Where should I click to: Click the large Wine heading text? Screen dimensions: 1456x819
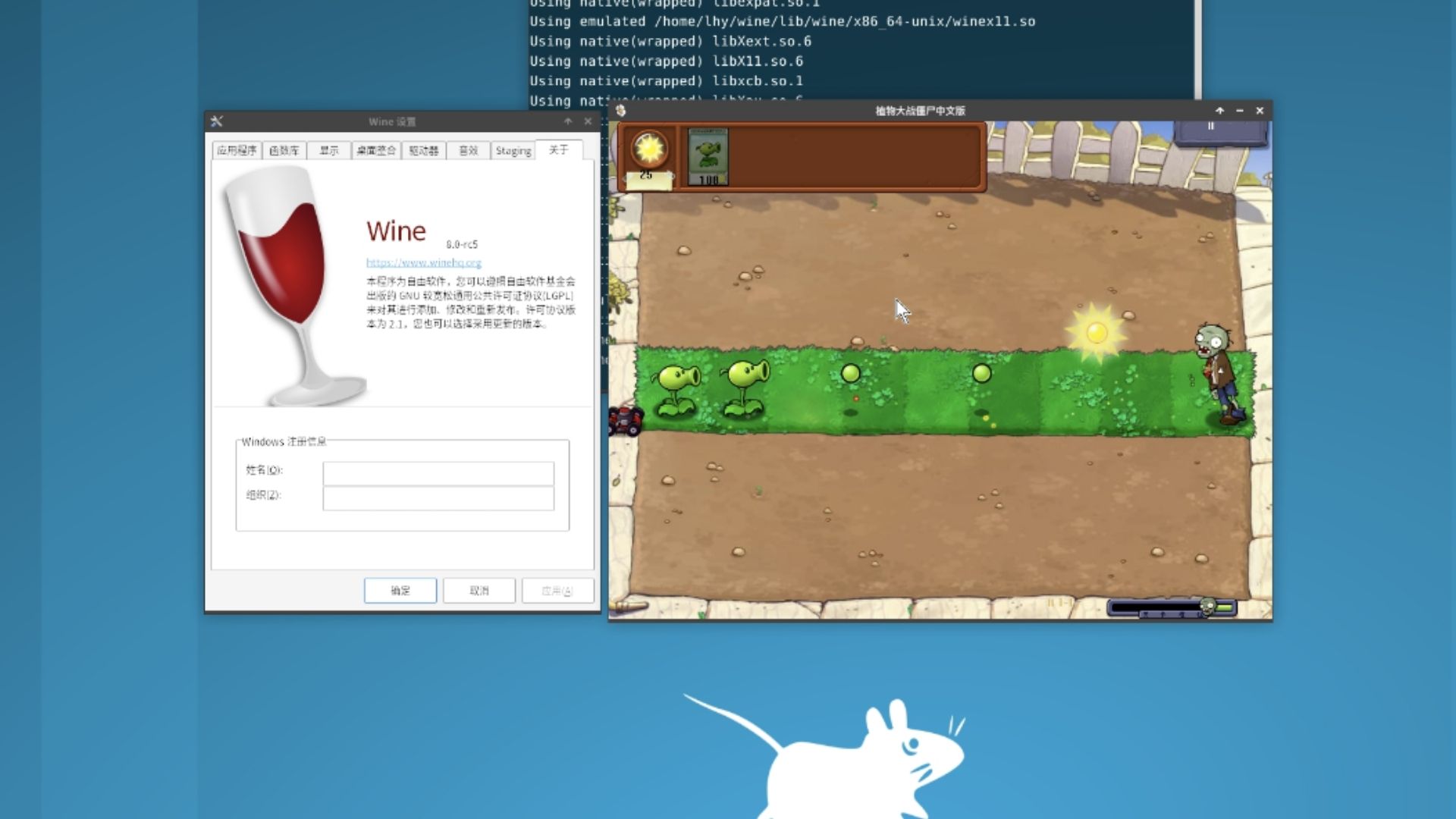(396, 231)
